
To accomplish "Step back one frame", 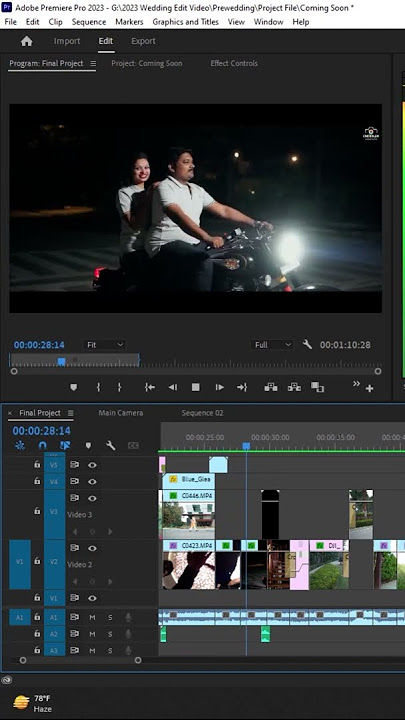I will (173, 388).
